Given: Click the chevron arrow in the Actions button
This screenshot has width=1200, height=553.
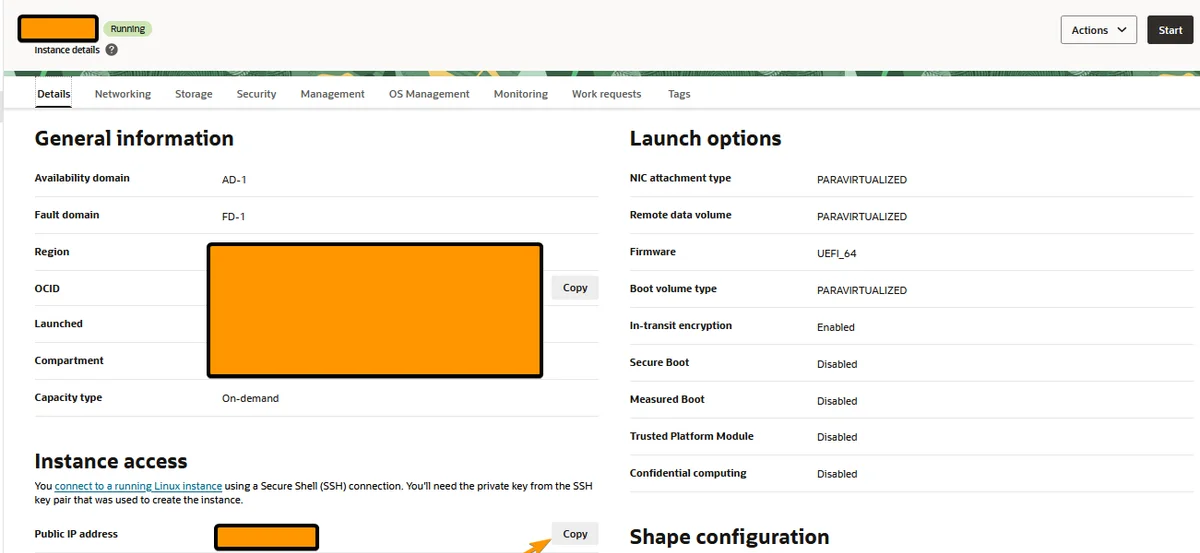Looking at the screenshot, I should [x=1122, y=30].
